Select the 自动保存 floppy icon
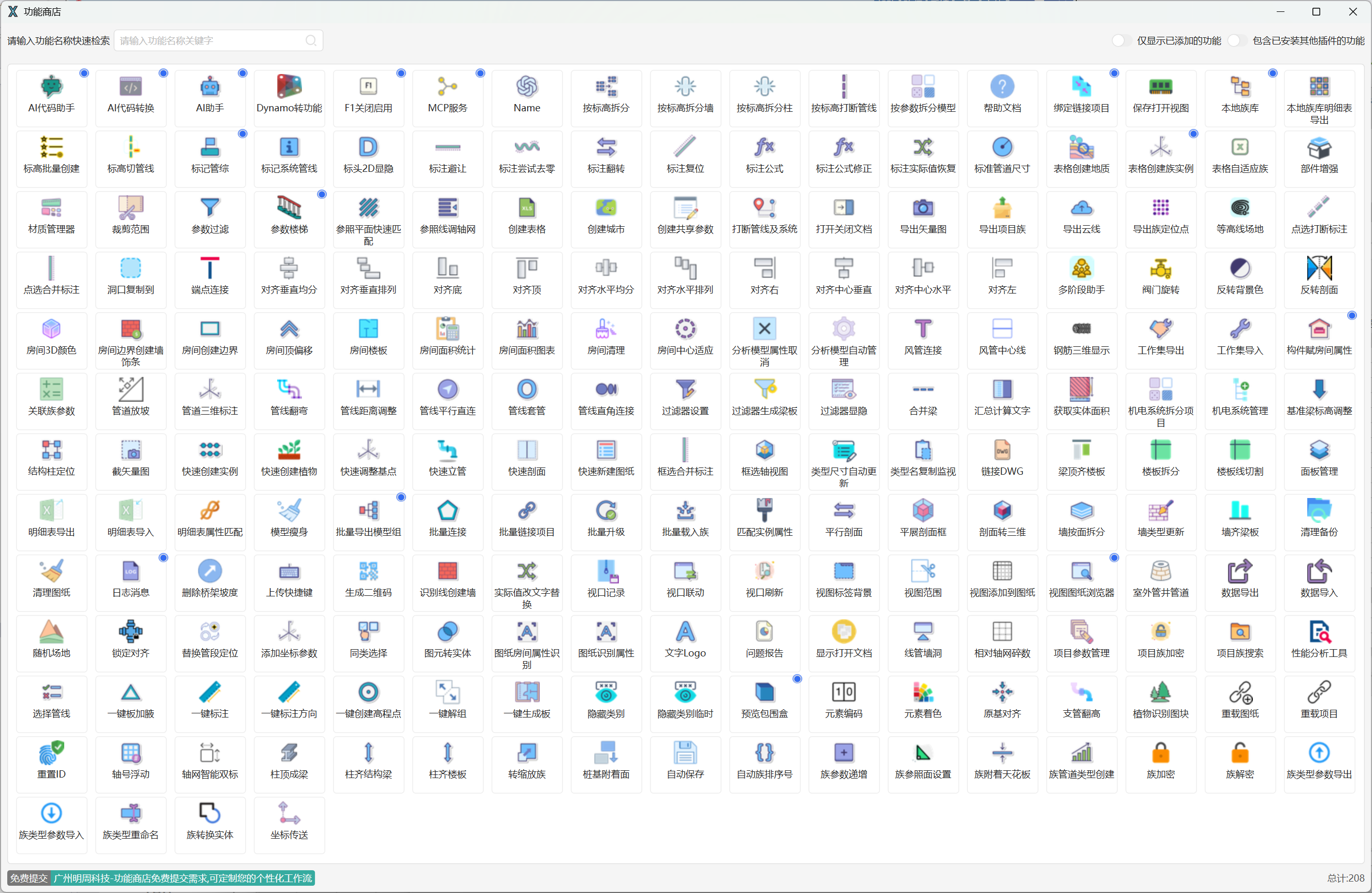The width and height of the screenshot is (1372, 893). pos(685,752)
